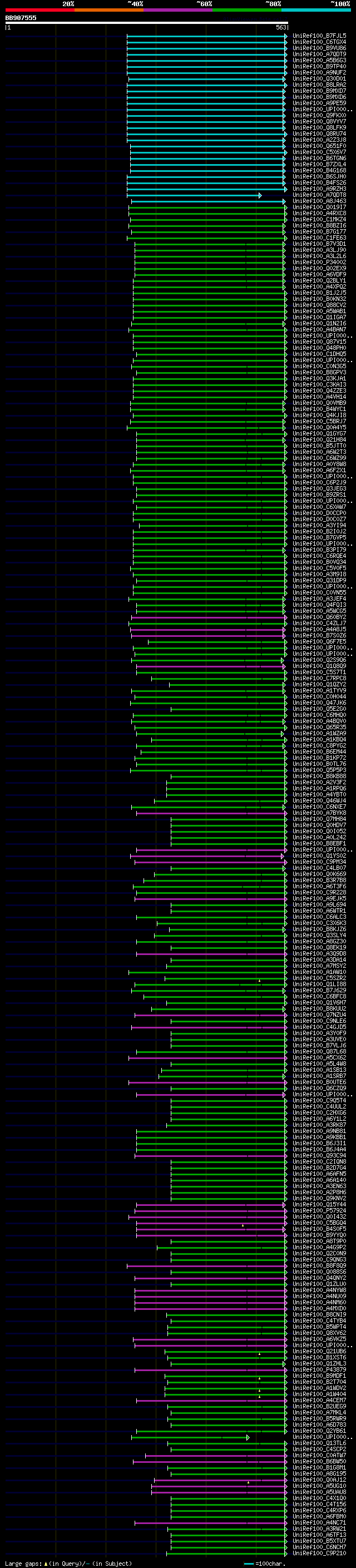Select hit UniRef100_Q21UB6
Screen dimensions: 356x1568
(x=319, y=1351)
